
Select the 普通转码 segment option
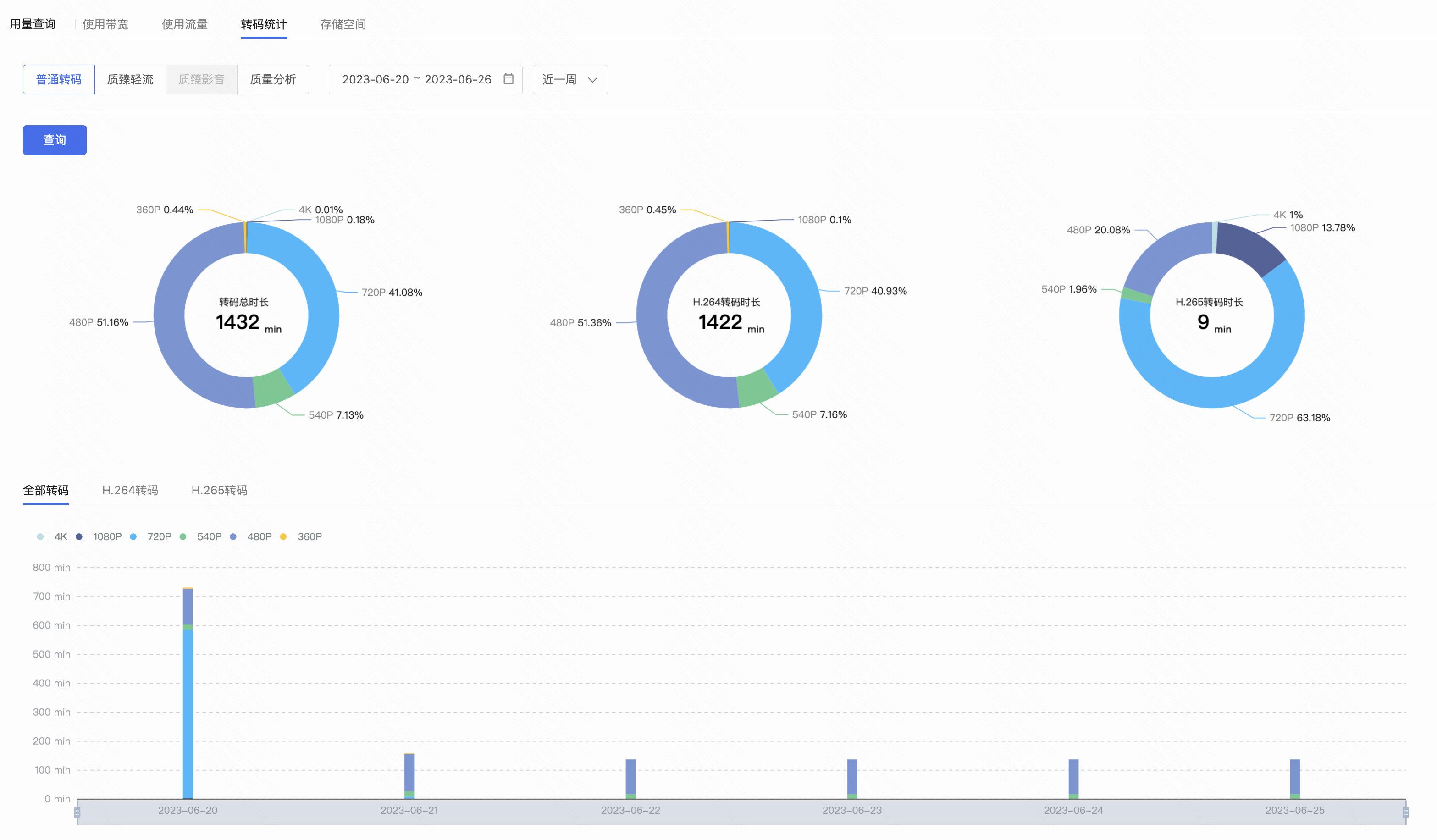59,79
